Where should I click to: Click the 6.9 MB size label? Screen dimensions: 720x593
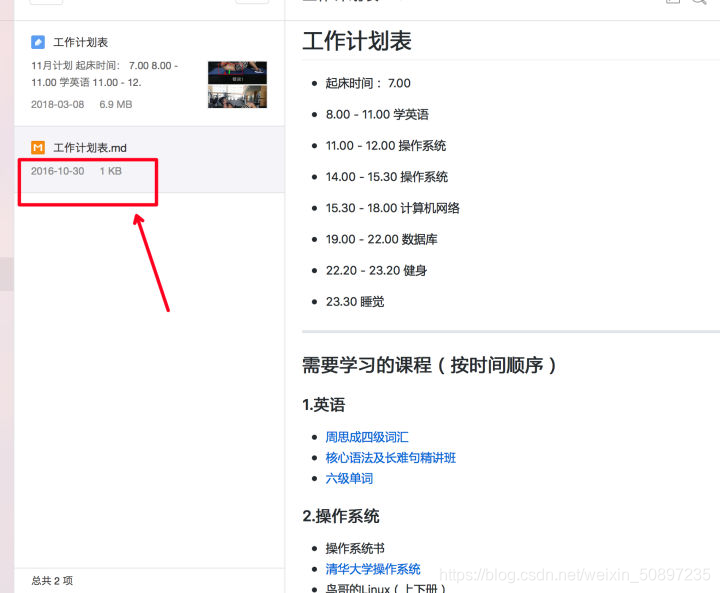click(x=116, y=104)
